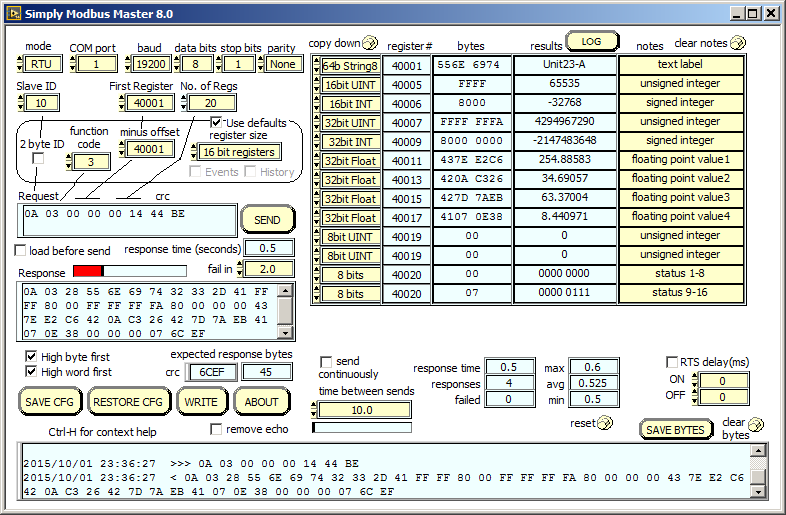Image resolution: width=786 pixels, height=515 pixels.
Task: Open the 16 bit registers size selector
Action: tap(239, 152)
